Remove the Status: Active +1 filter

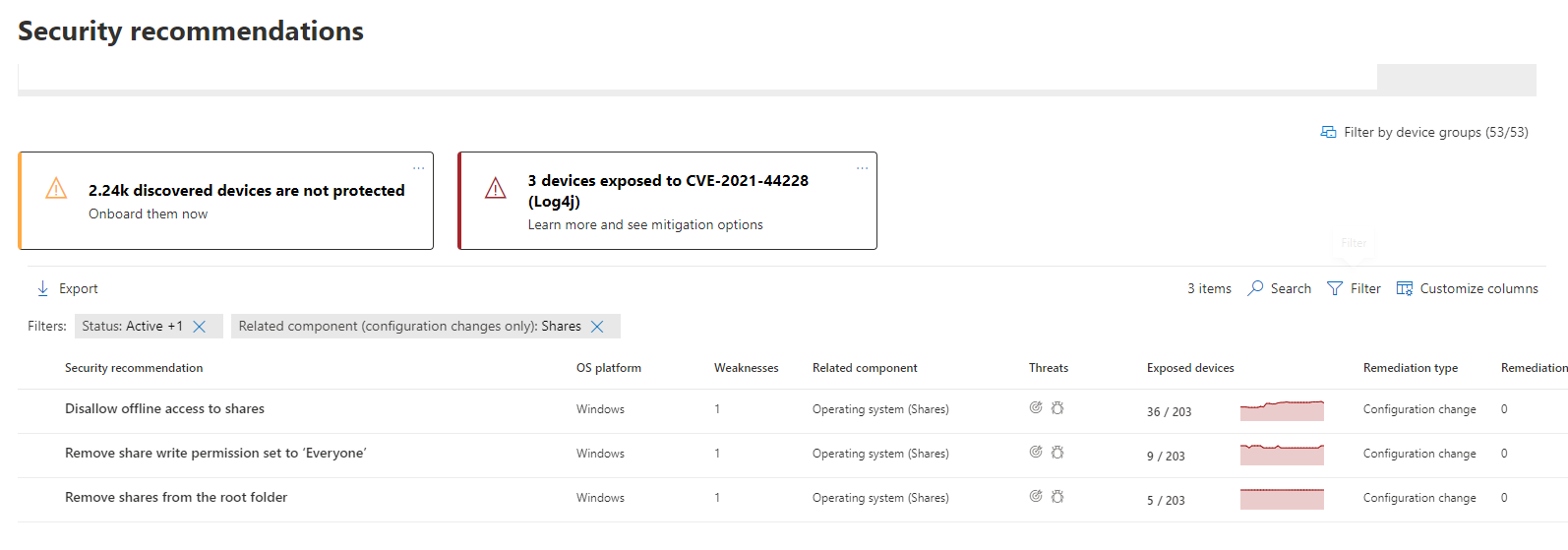(200, 327)
